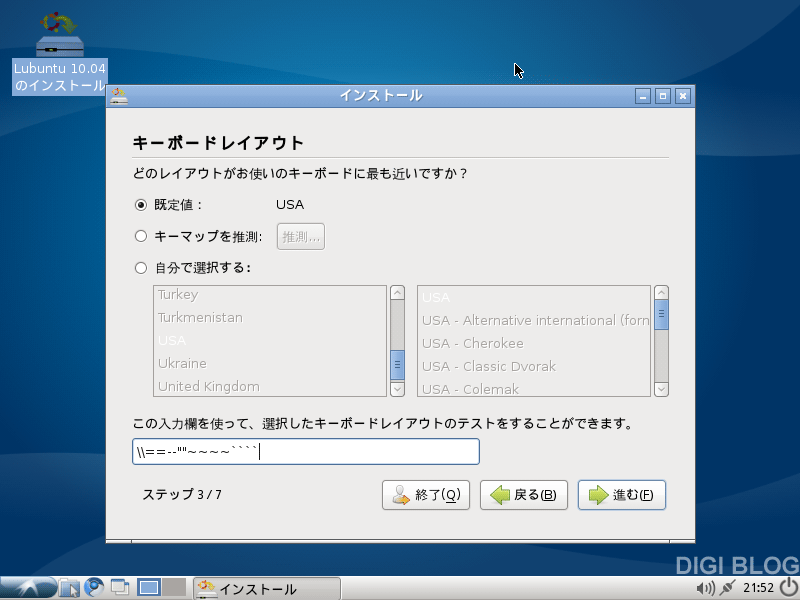Select USA - Cherokee variant
Viewport: 800px width, 600px height.
point(534,343)
